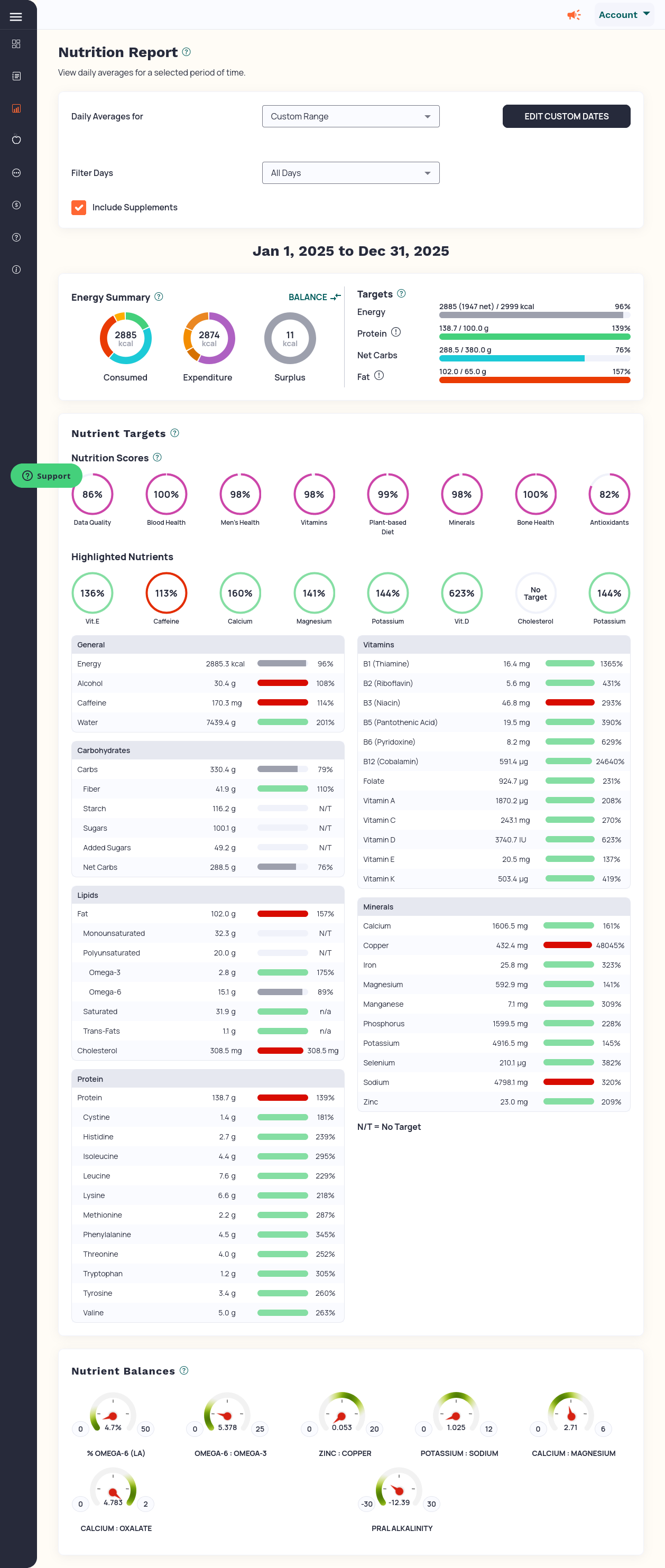This screenshot has width=665, height=1568.
Task: Click the info icon beside Protein target
Action: pos(396,332)
